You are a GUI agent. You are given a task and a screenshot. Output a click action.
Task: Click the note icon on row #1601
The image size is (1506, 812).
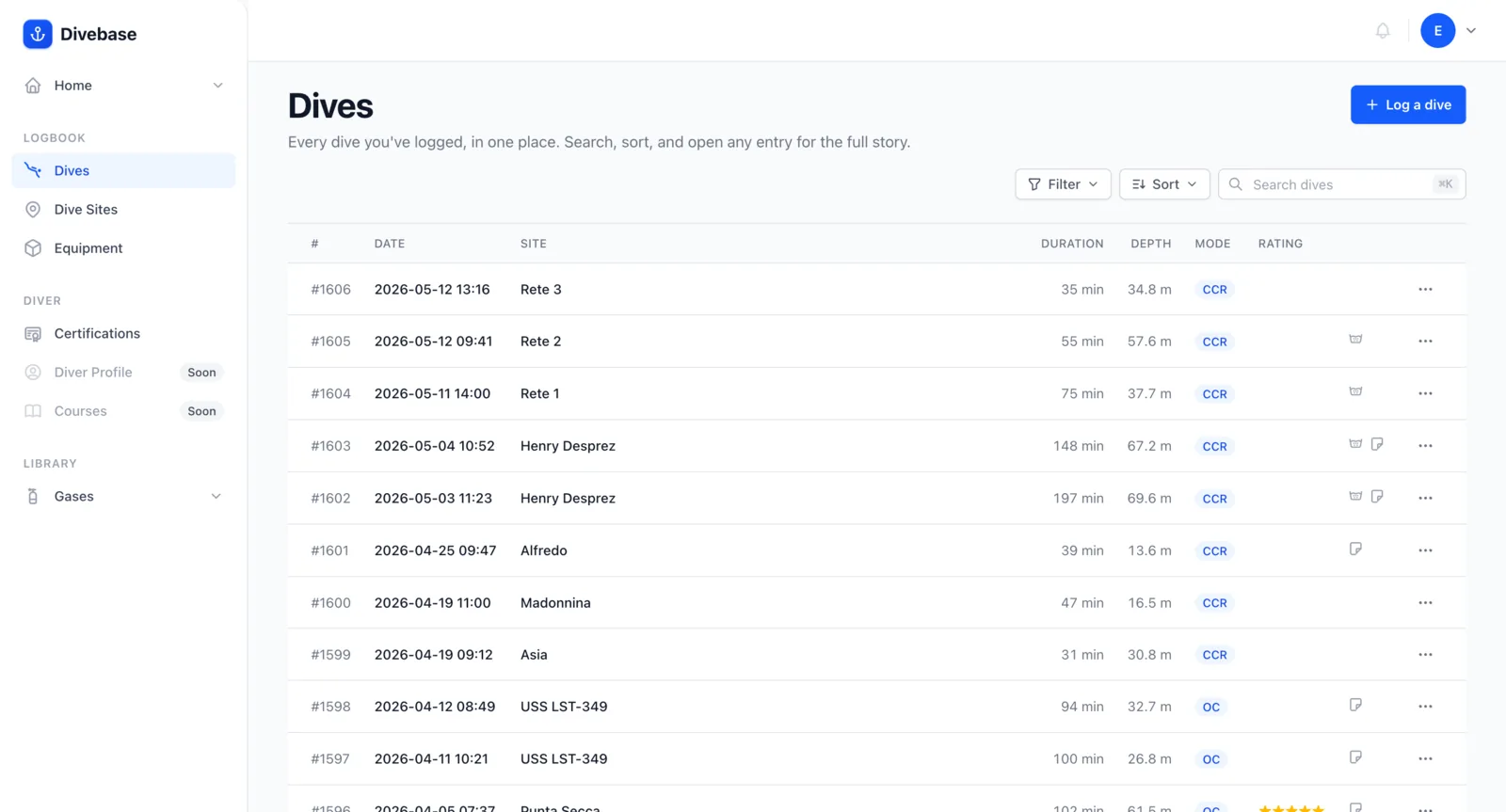tap(1355, 549)
